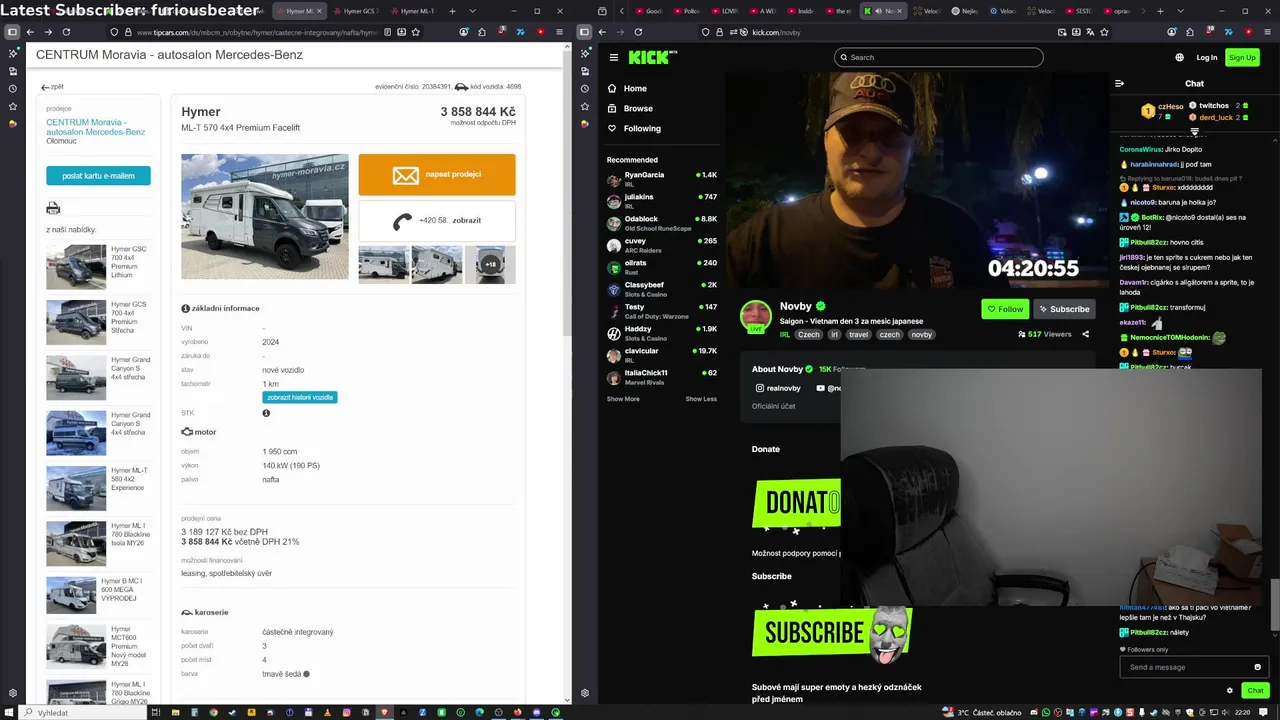
Task: Open the '+18' more photos thumbnail
Action: pyautogui.click(x=490, y=264)
